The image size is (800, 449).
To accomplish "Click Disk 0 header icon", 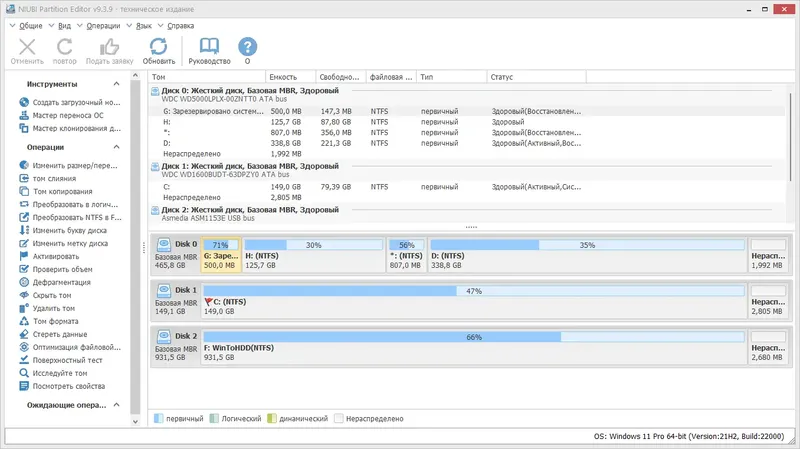I will (x=164, y=244).
